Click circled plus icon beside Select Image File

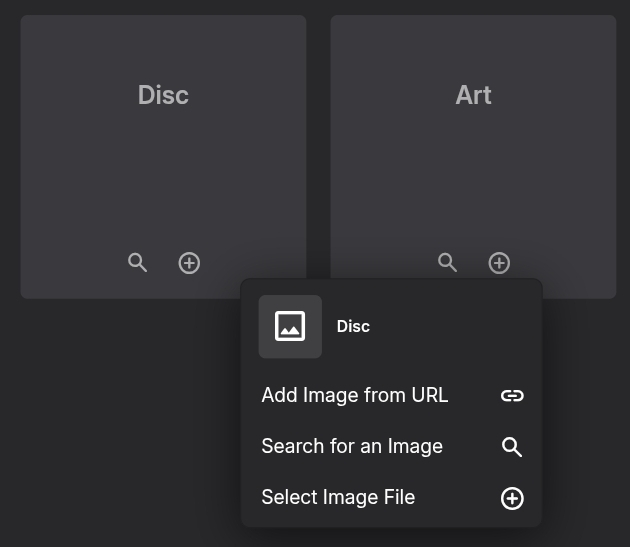pos(512,499)
